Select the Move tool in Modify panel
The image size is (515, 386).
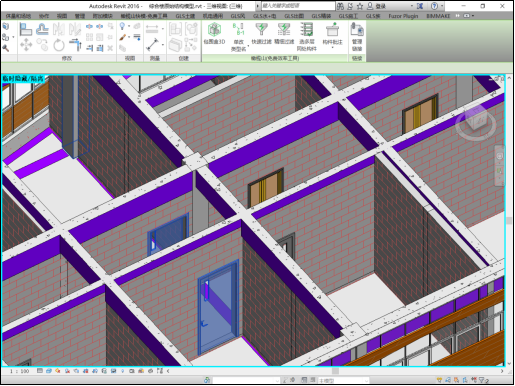tap(26, 45)
